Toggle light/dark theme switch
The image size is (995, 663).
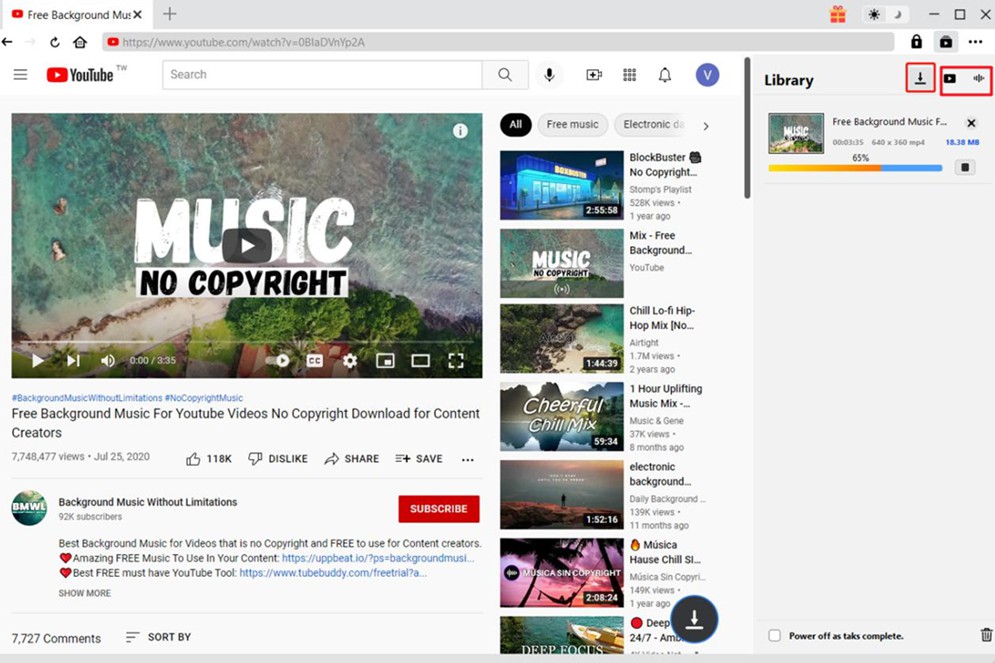coord(885,14)
